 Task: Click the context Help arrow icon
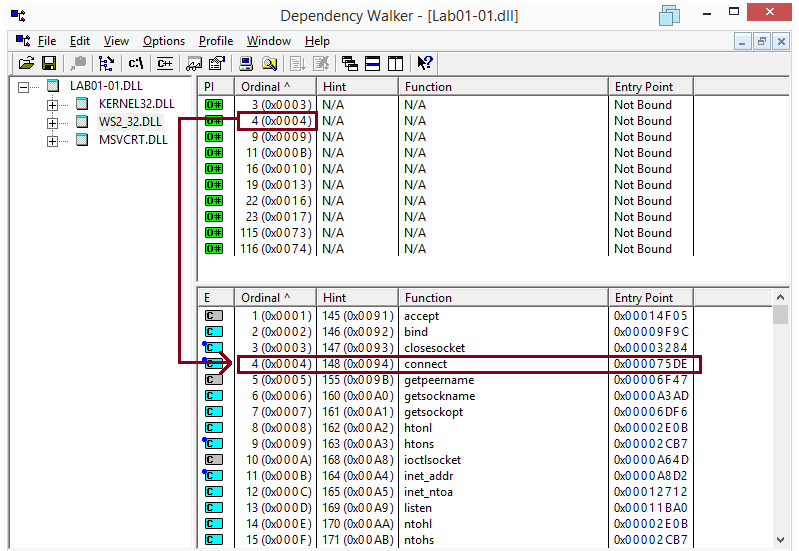click(424, 63)
